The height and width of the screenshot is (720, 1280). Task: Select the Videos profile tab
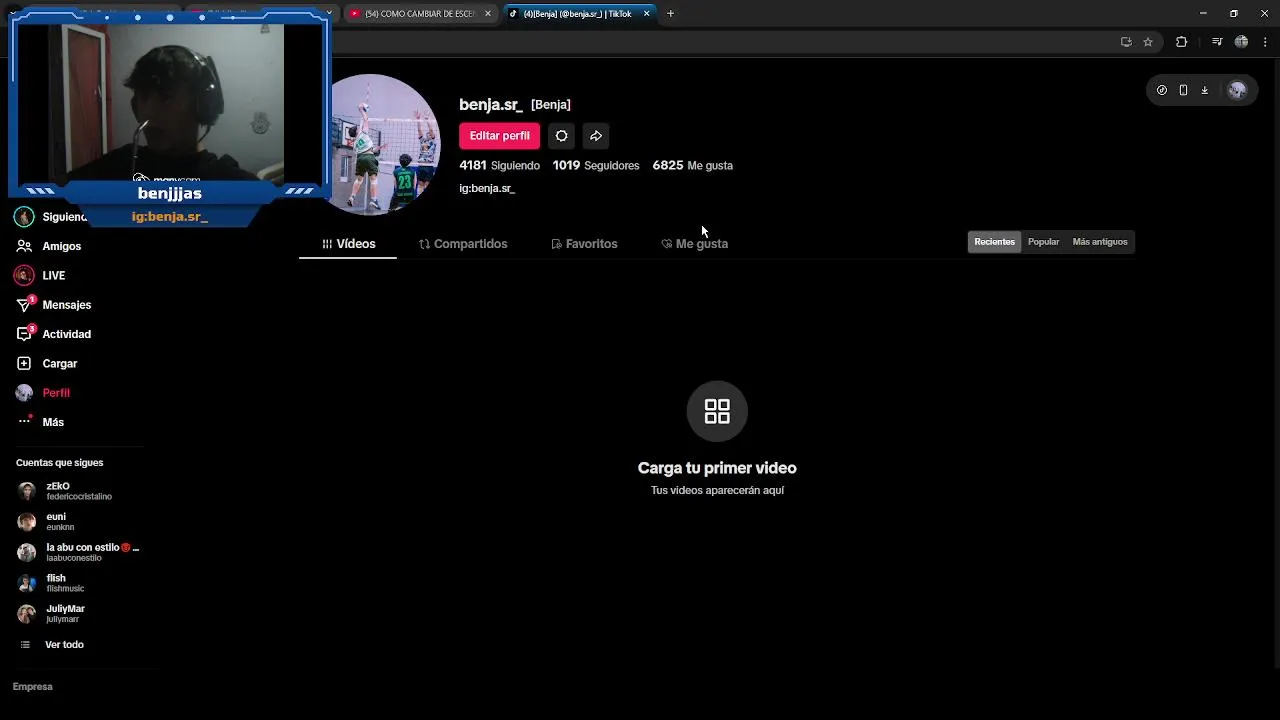click(x=348, y=244)
